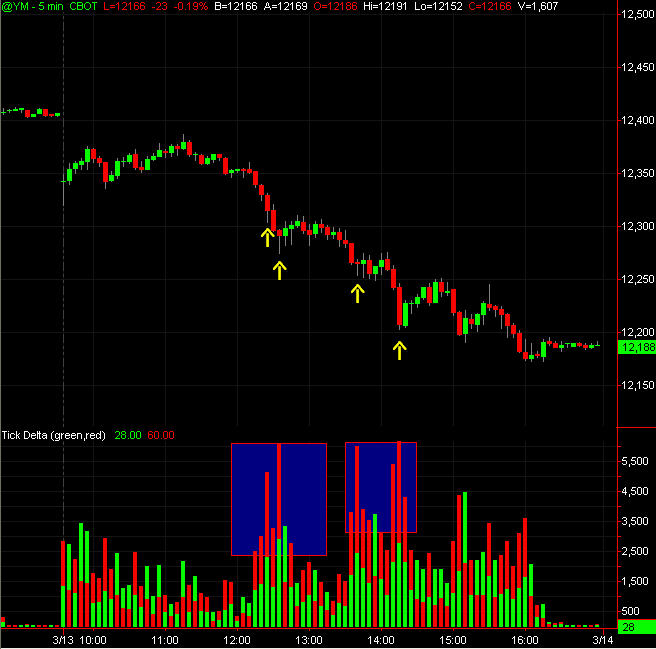Click the 12,400 price axis label
Screen dimensions: 656x649
click(x=638, y=120)
